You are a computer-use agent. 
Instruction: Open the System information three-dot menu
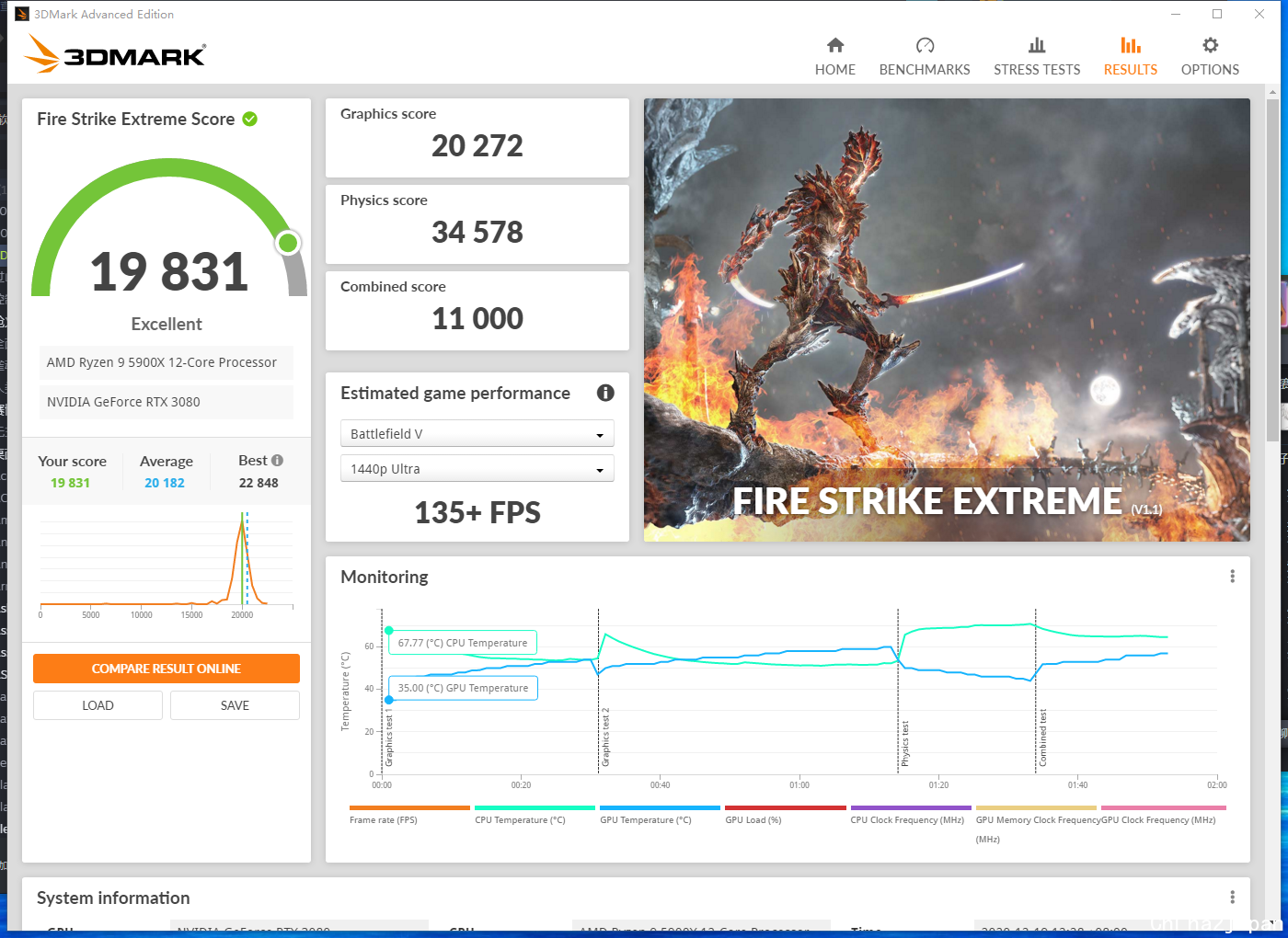pyautogui.click(x=1232, y=898)
